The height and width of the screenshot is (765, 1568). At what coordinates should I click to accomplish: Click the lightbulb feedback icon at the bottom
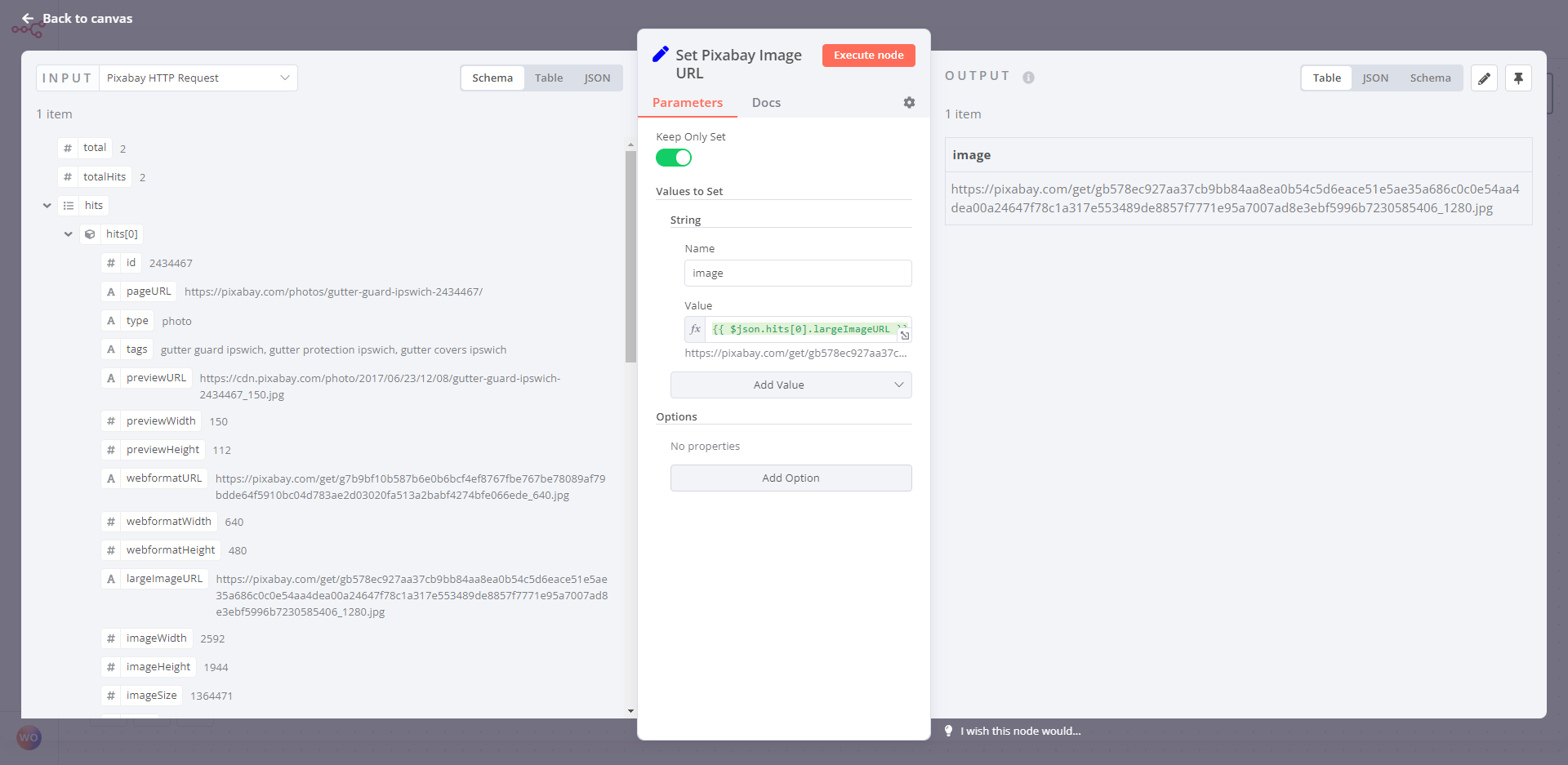948,731
